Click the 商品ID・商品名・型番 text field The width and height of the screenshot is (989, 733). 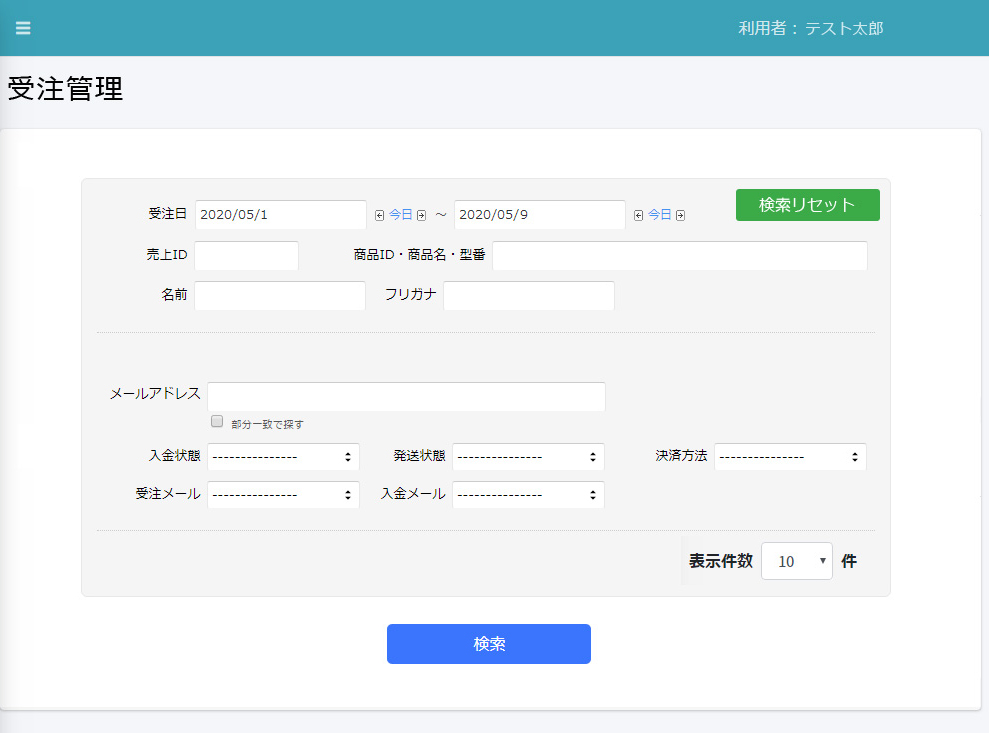point(679,256)
